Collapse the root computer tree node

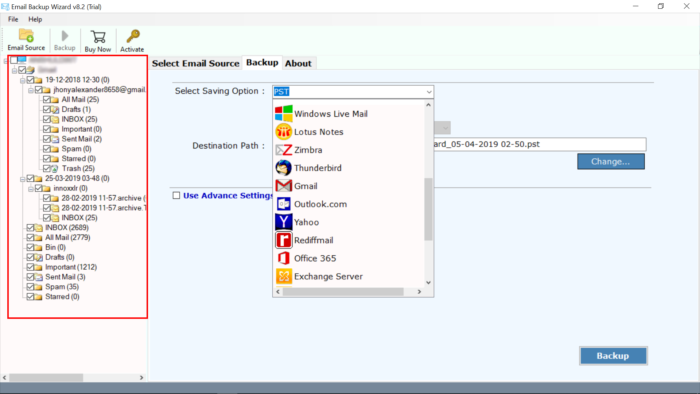(6, 60)
